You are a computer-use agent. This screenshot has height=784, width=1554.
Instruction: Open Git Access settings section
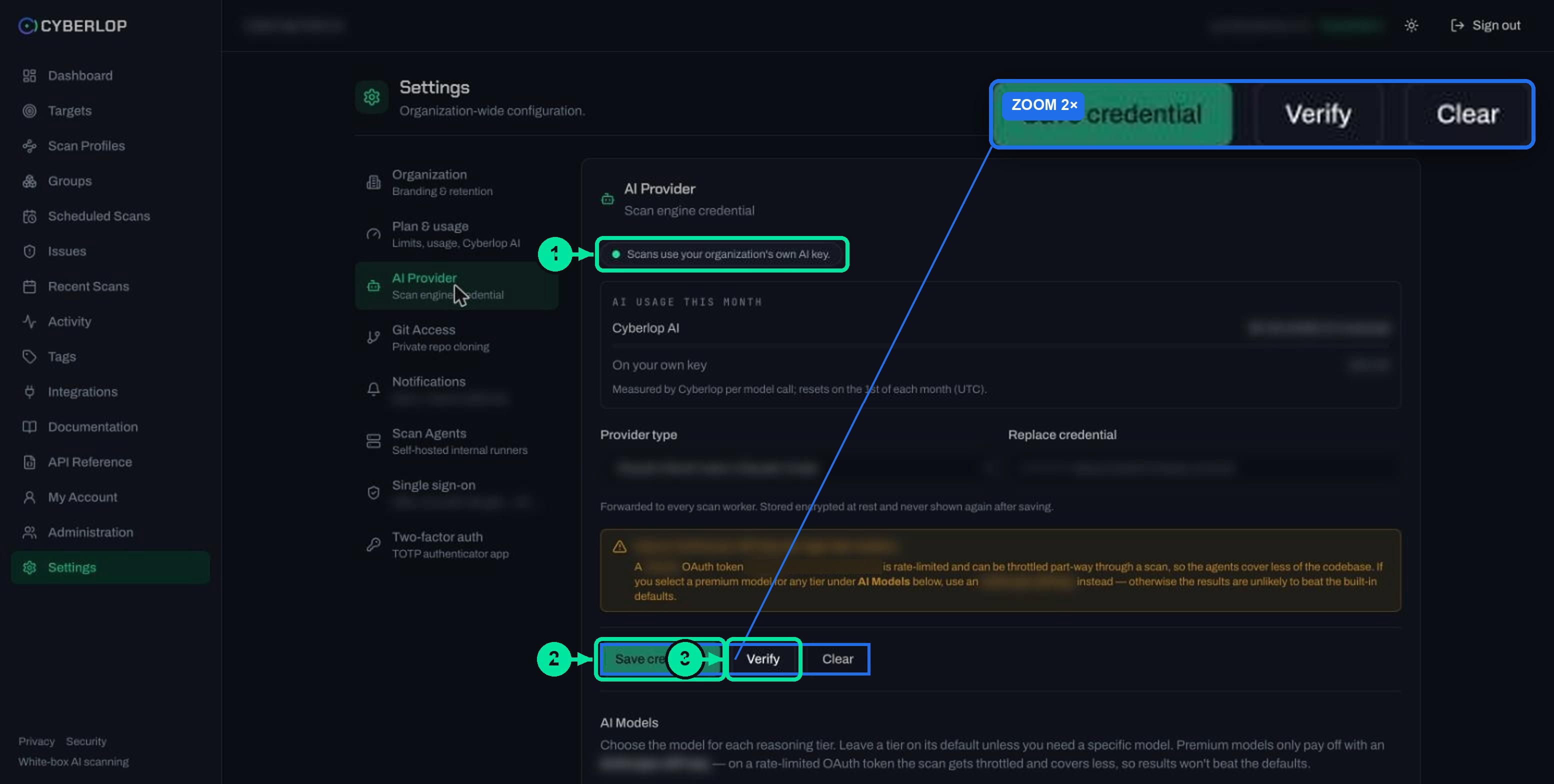[456, 337]
